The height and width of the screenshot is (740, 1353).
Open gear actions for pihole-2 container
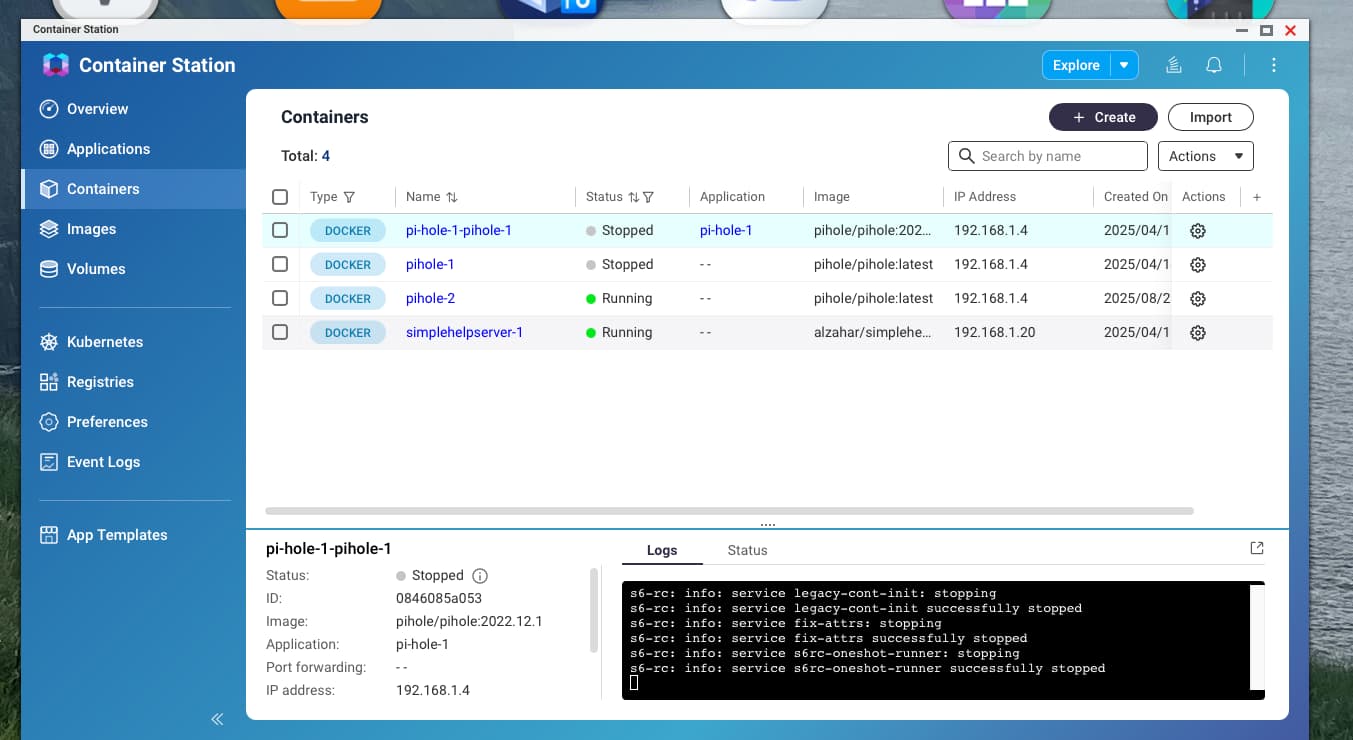(1197, 299)
